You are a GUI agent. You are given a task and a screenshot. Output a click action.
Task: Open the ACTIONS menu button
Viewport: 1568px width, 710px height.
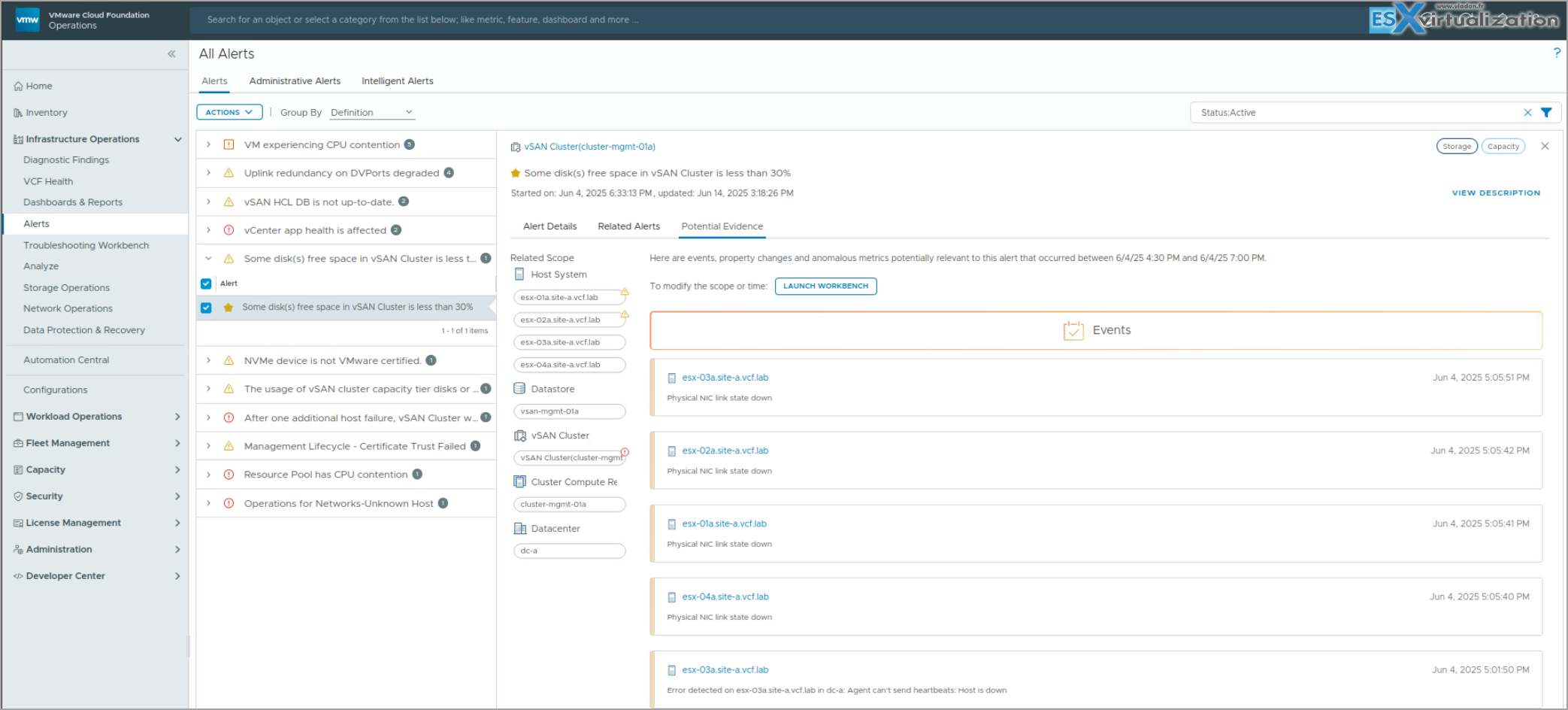point(229,112)
